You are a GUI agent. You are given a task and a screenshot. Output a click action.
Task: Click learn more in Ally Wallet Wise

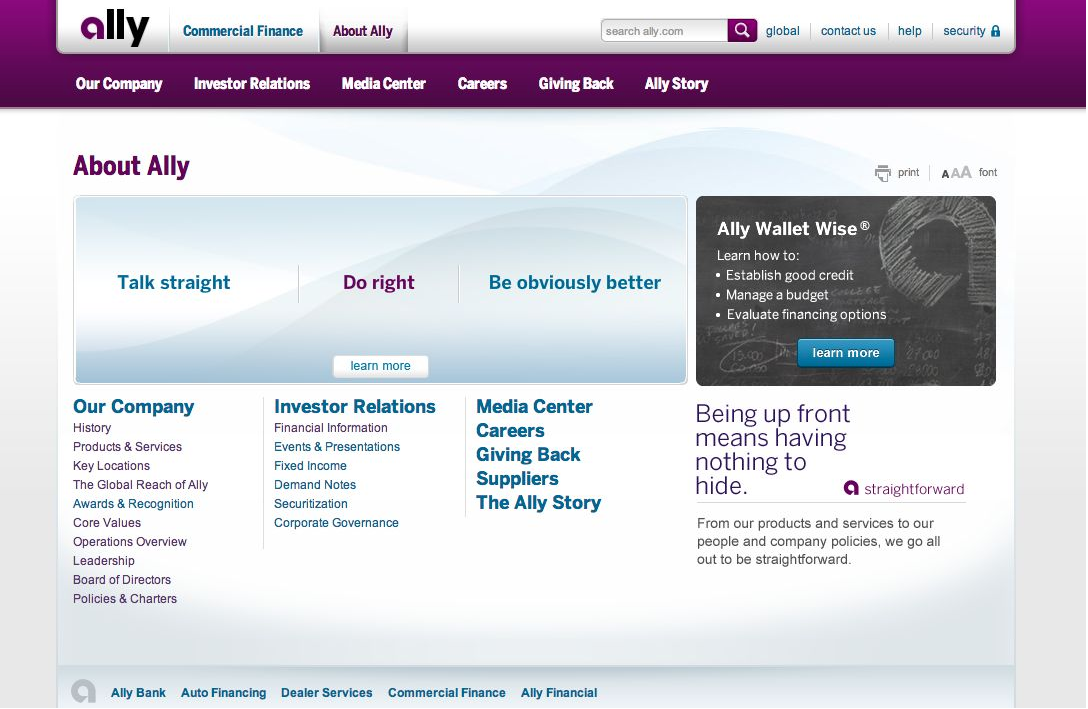click(846, 352)
